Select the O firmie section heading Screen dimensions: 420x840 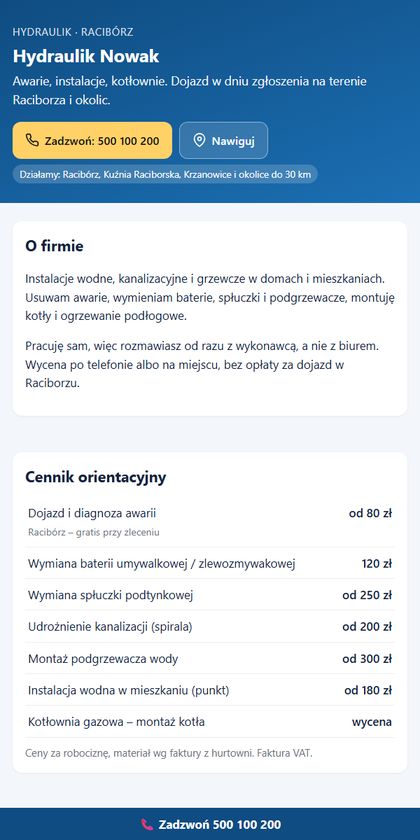pos(54,246)
